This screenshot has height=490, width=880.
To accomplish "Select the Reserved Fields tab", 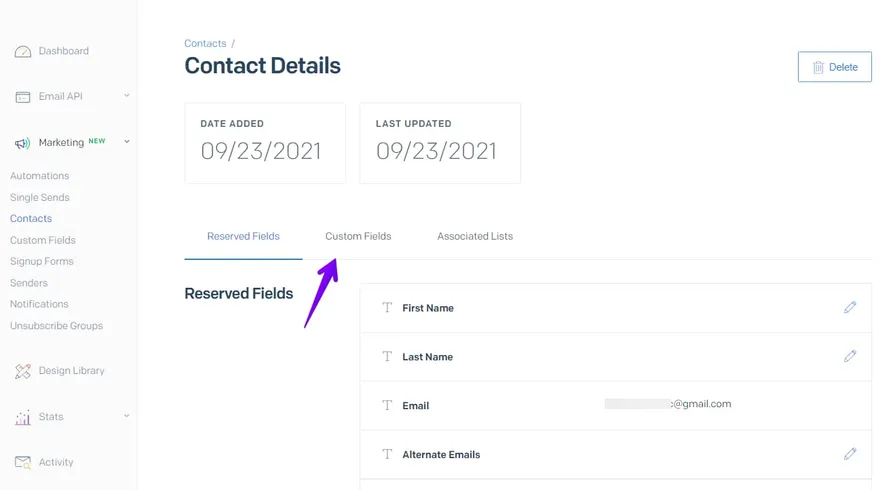I will coord(243,236).
